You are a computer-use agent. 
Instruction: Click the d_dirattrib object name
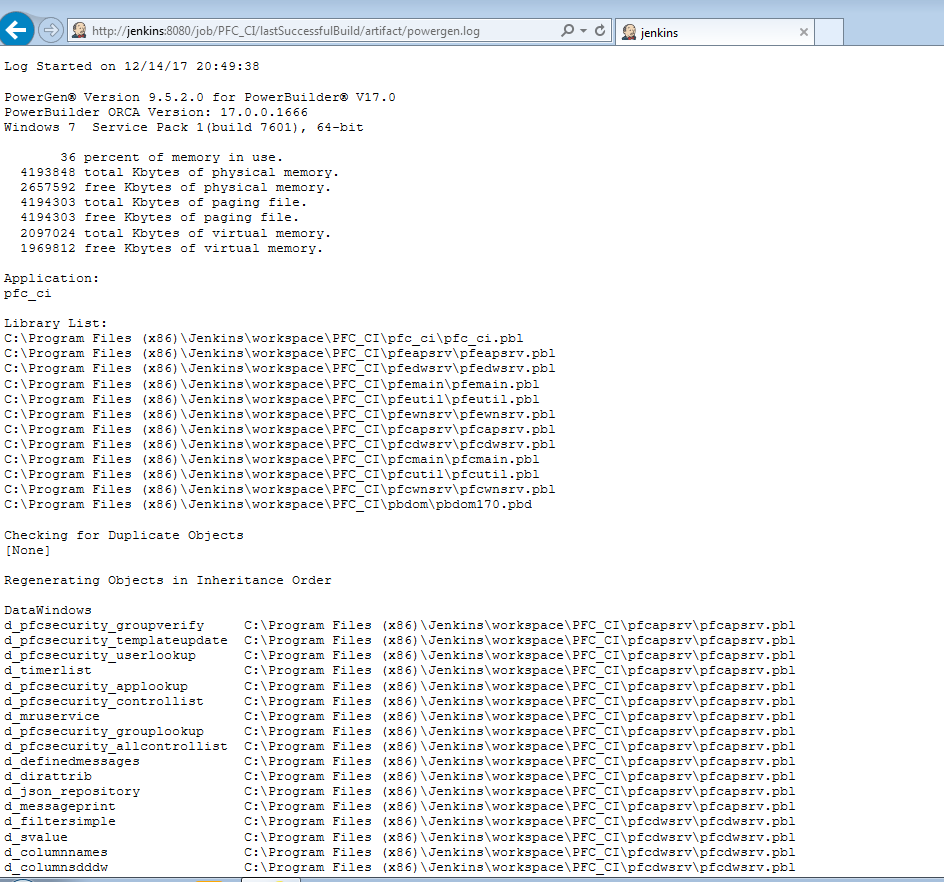click(x=48, y=777)
